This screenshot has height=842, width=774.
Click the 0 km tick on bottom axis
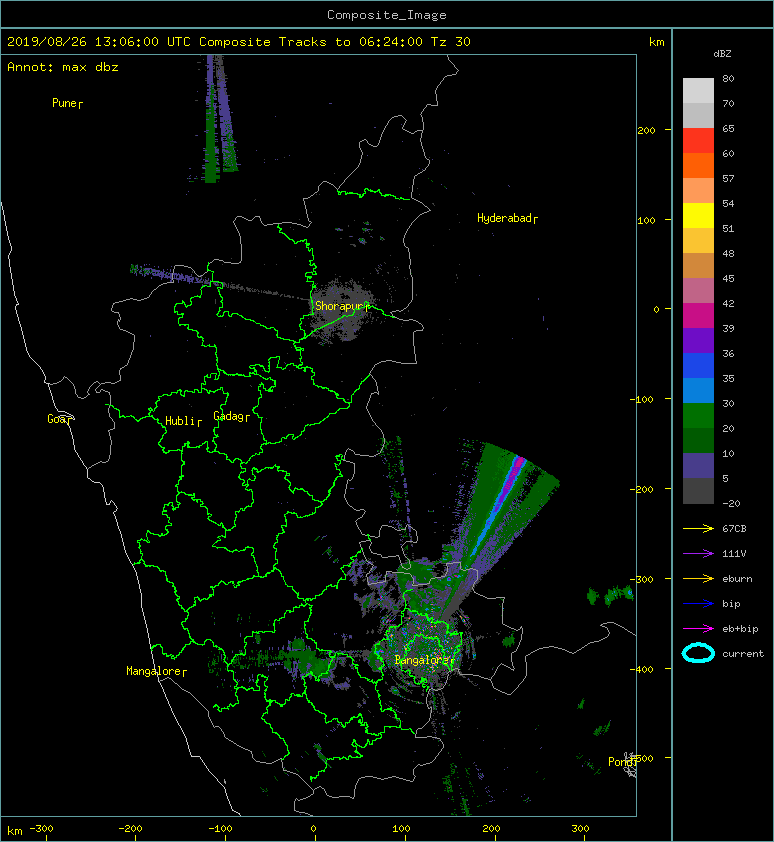[313, 829]
